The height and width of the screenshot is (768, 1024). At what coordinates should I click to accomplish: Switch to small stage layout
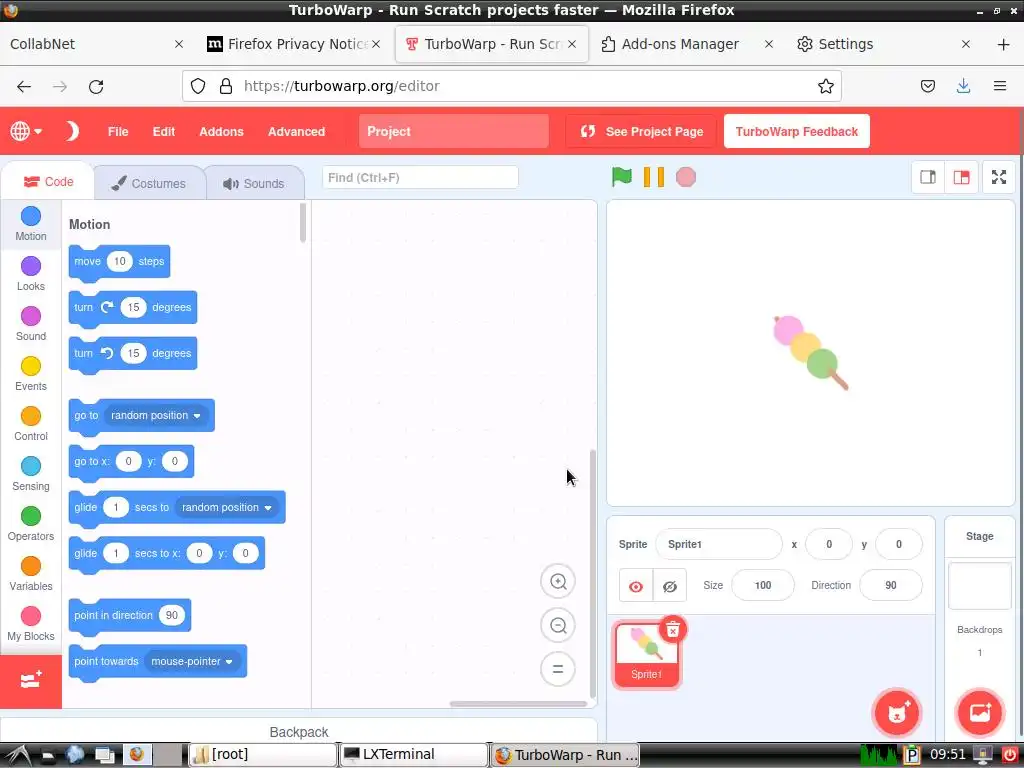[x=928, y=177]
